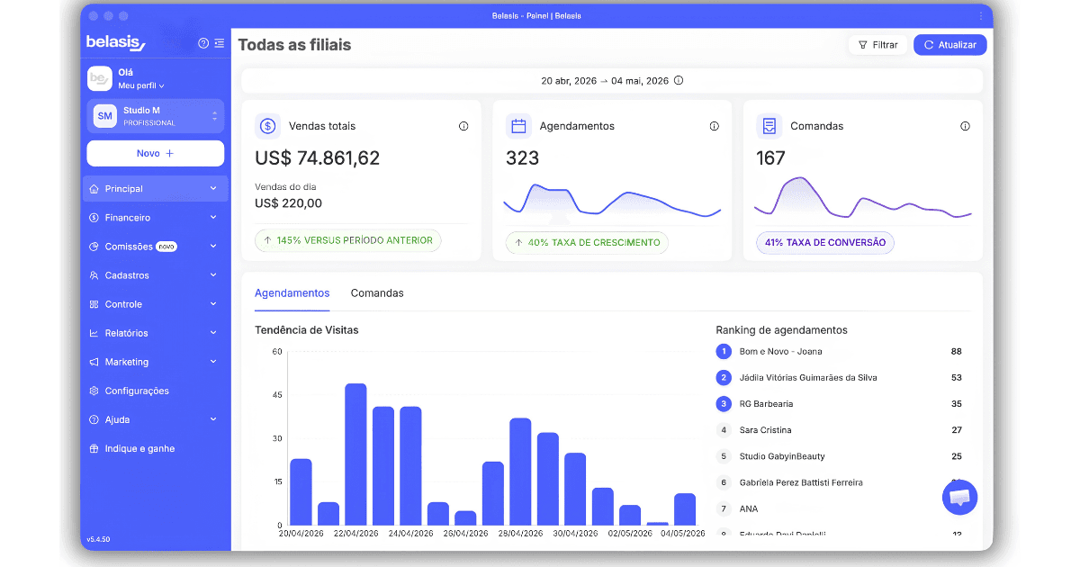Screen dimensions: 1080x567
Task: Click the Filtrar button
Action: point(878,45)
